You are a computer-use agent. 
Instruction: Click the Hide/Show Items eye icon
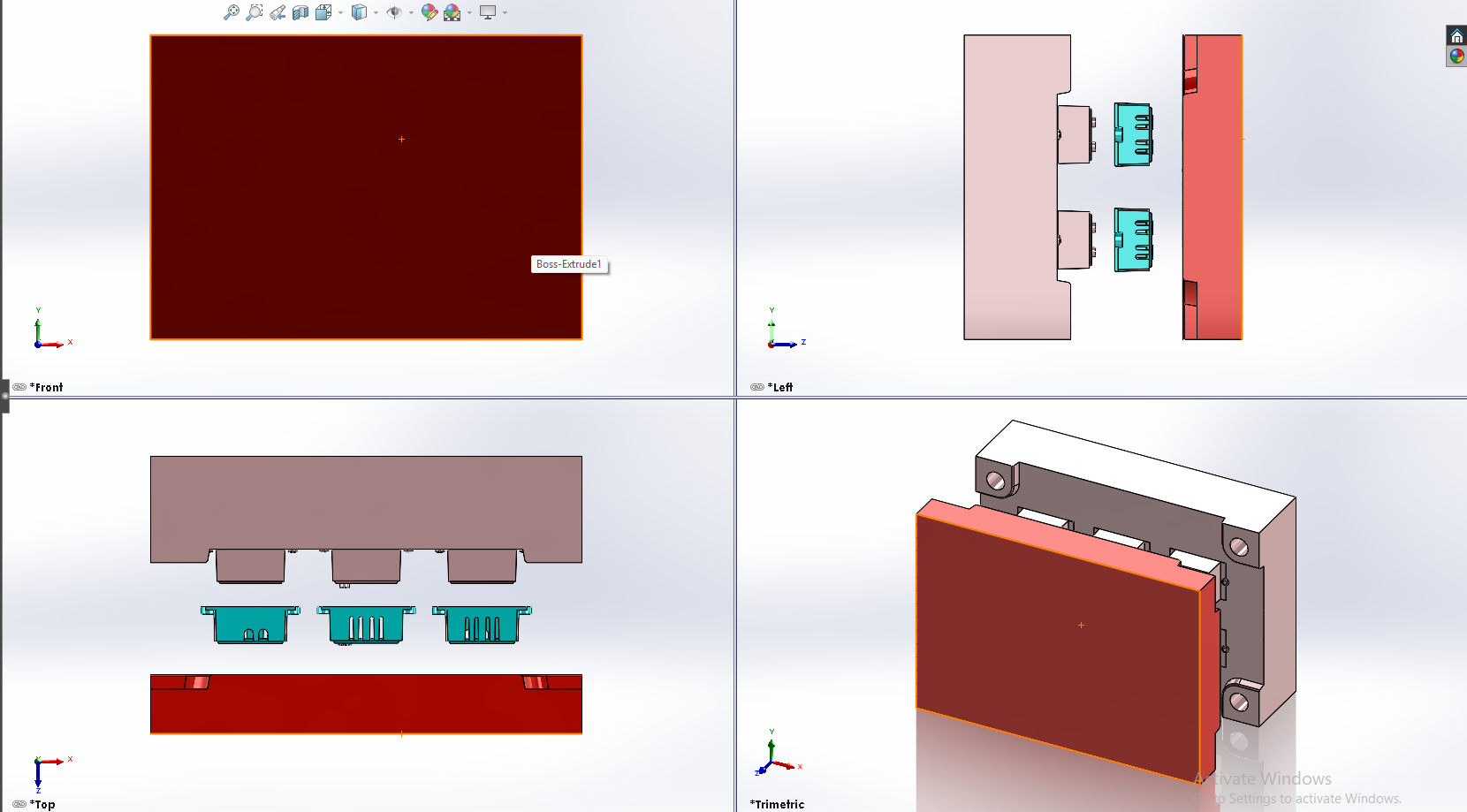tap(394, 12)
